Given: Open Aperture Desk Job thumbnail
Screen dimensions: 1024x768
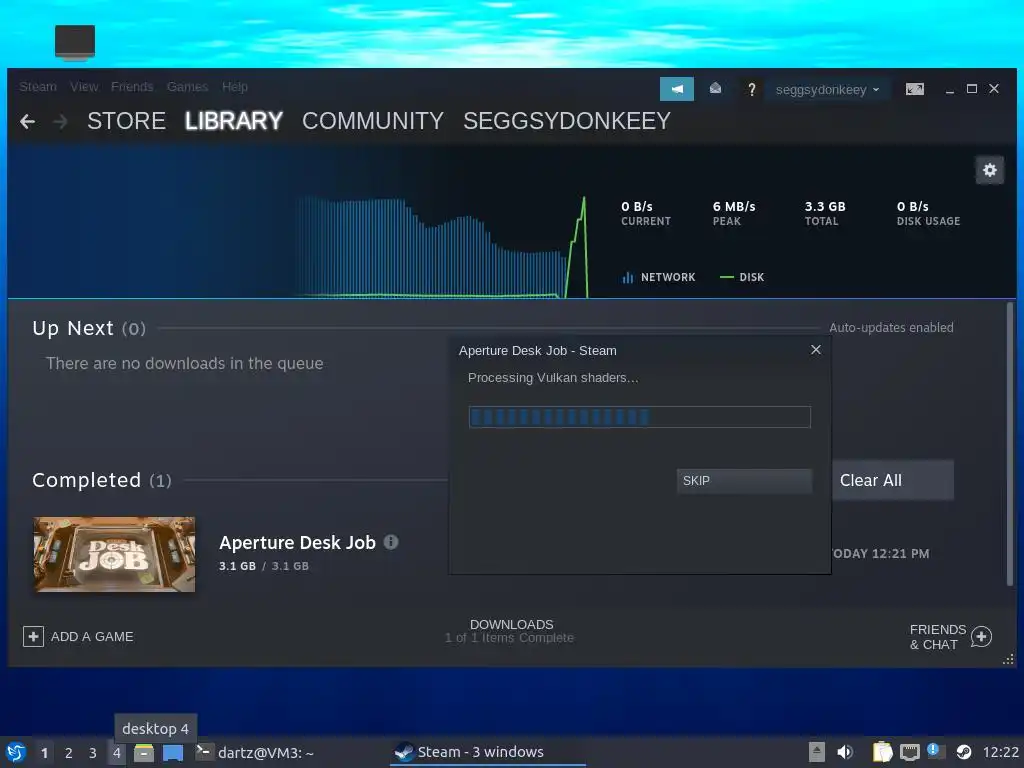Looking at the screenshot, I should pyautogui.click(x=114, y=554).
